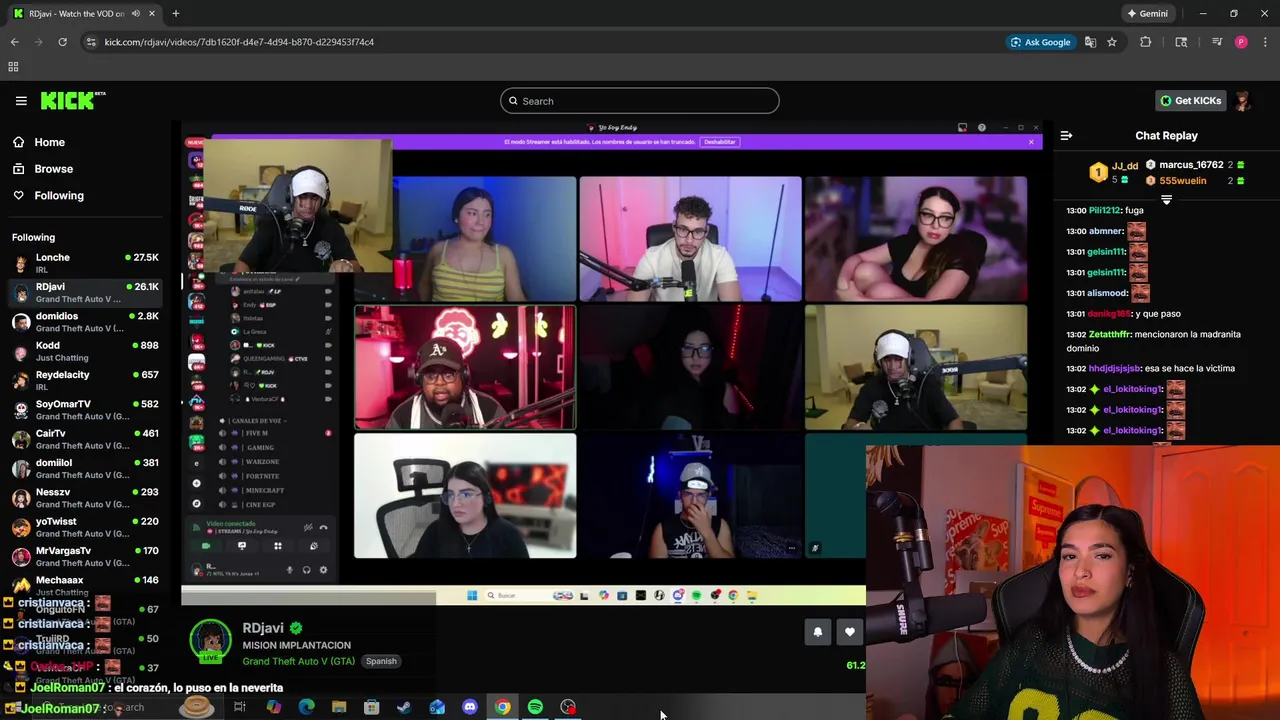Open Discord from Windows taskbar
Image resolution: width=1280 pixels, height=720 pixels.
[470, 707]
